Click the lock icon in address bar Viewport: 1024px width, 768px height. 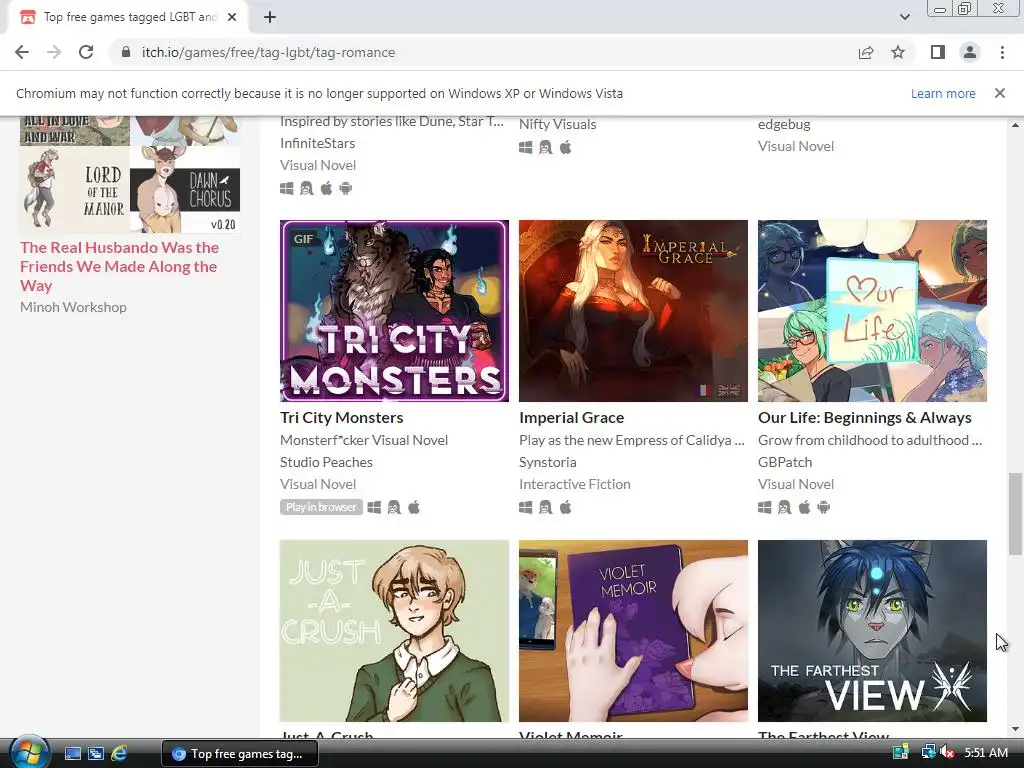(x=126, y=52)
